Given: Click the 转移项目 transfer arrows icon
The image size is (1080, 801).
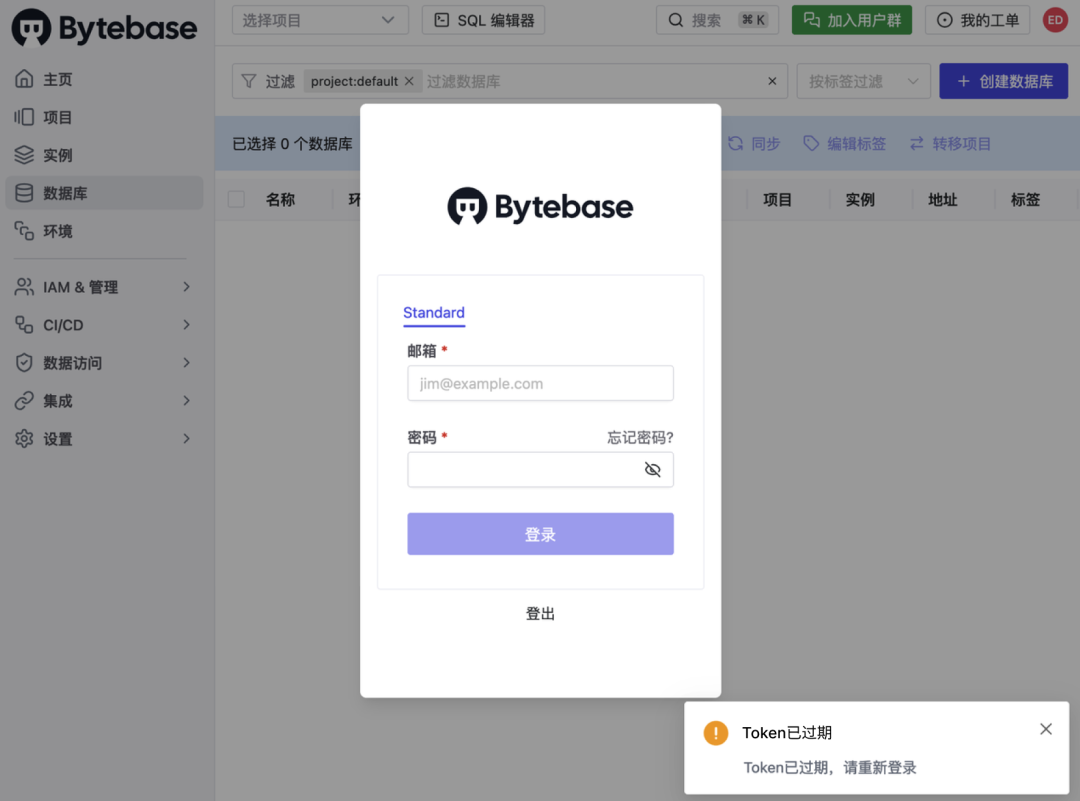Looking at the screenshot, I should 917,143.
